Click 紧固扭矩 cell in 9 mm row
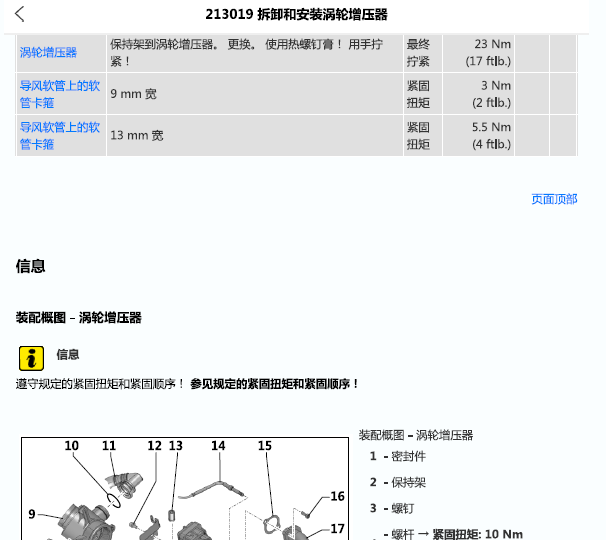The height and width of the screenshot is (540, 606). tap(423, 94)
